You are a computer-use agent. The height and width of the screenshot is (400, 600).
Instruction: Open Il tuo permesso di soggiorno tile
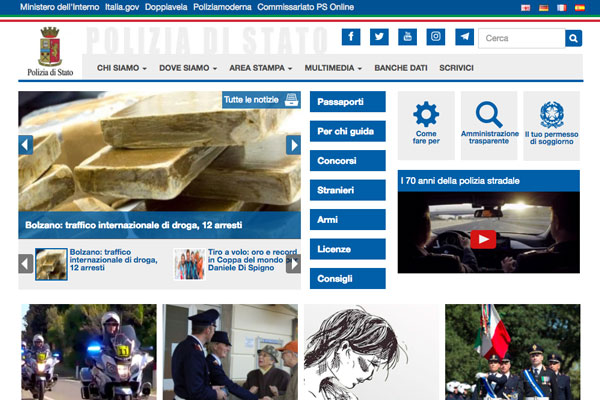pyautogui.click(x=551, y=125)
